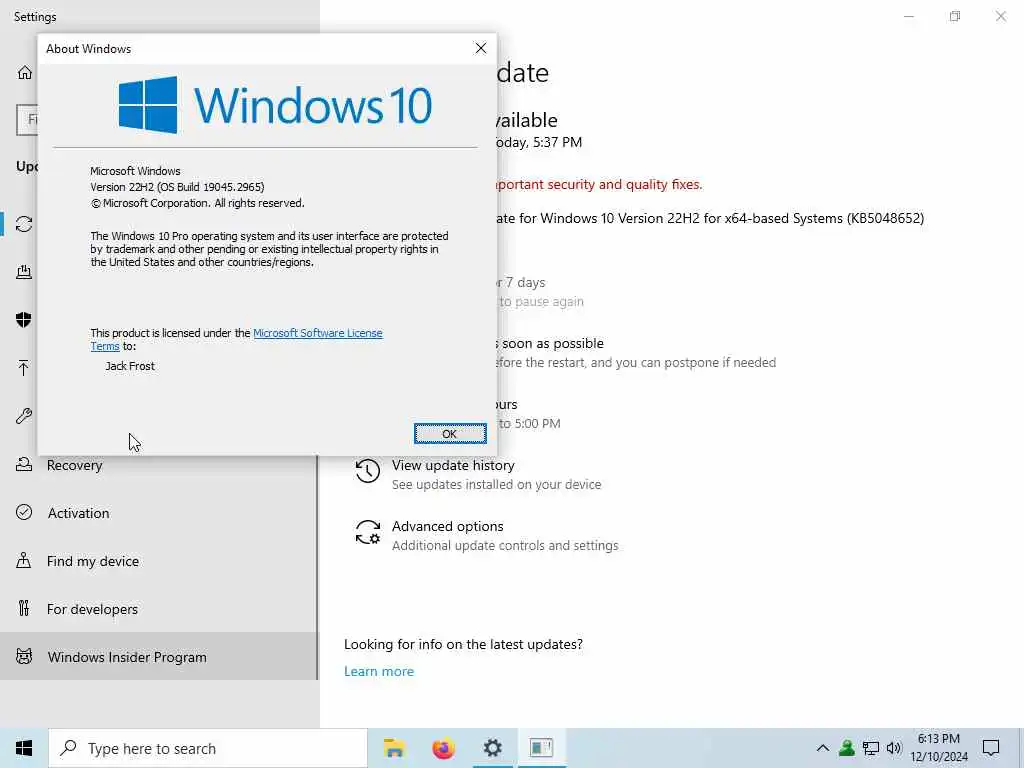This screenshot has height=768, width=1024.
Task: Click the Settings gear taskbar icon
Action: [492, 748]
